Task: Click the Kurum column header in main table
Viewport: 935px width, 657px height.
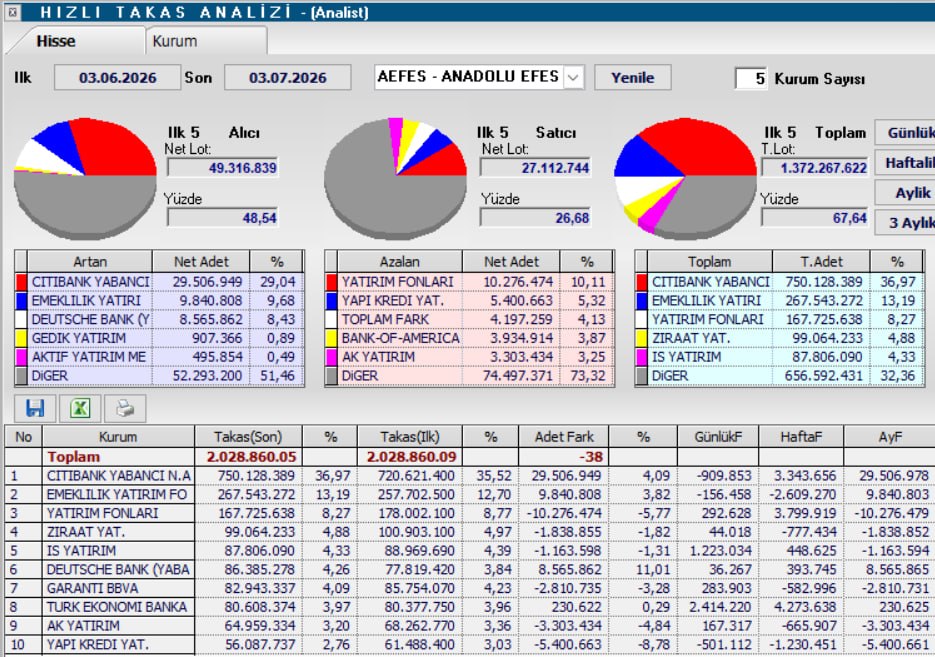Action: tap(118, 437)
